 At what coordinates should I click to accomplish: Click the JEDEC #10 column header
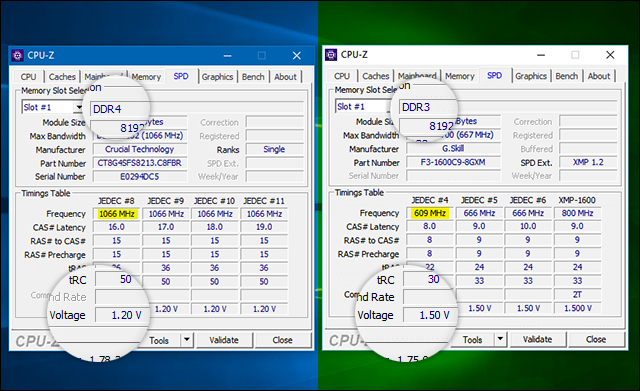coord(215,201)
